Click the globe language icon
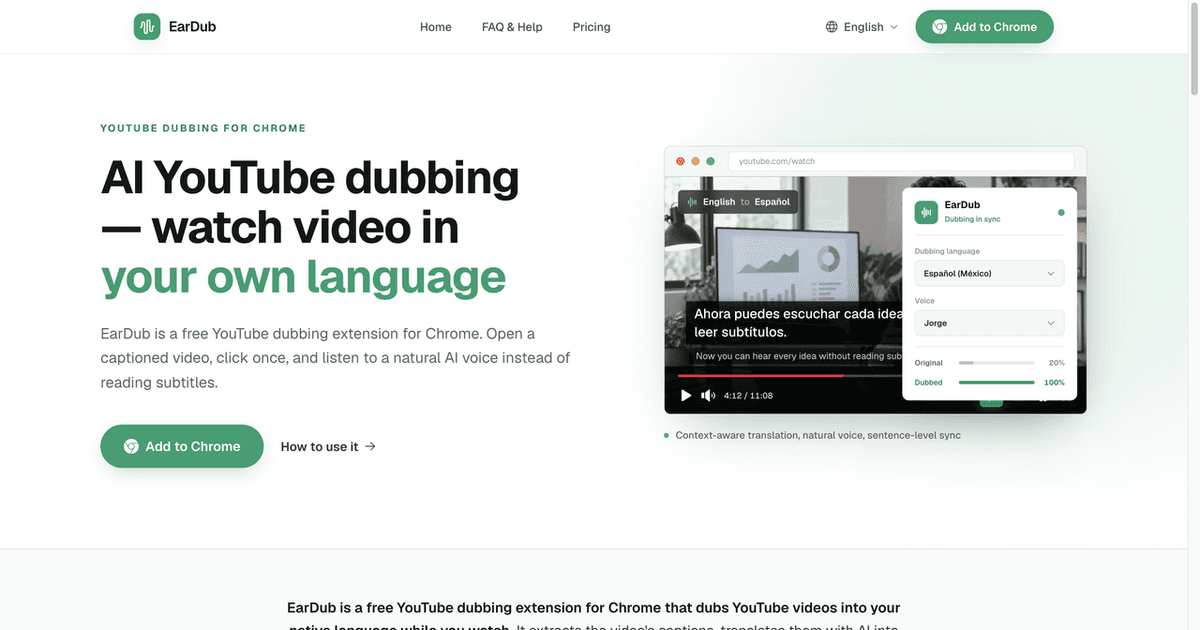The height and width of the screenshot is (630, 1200). (831, 27)
